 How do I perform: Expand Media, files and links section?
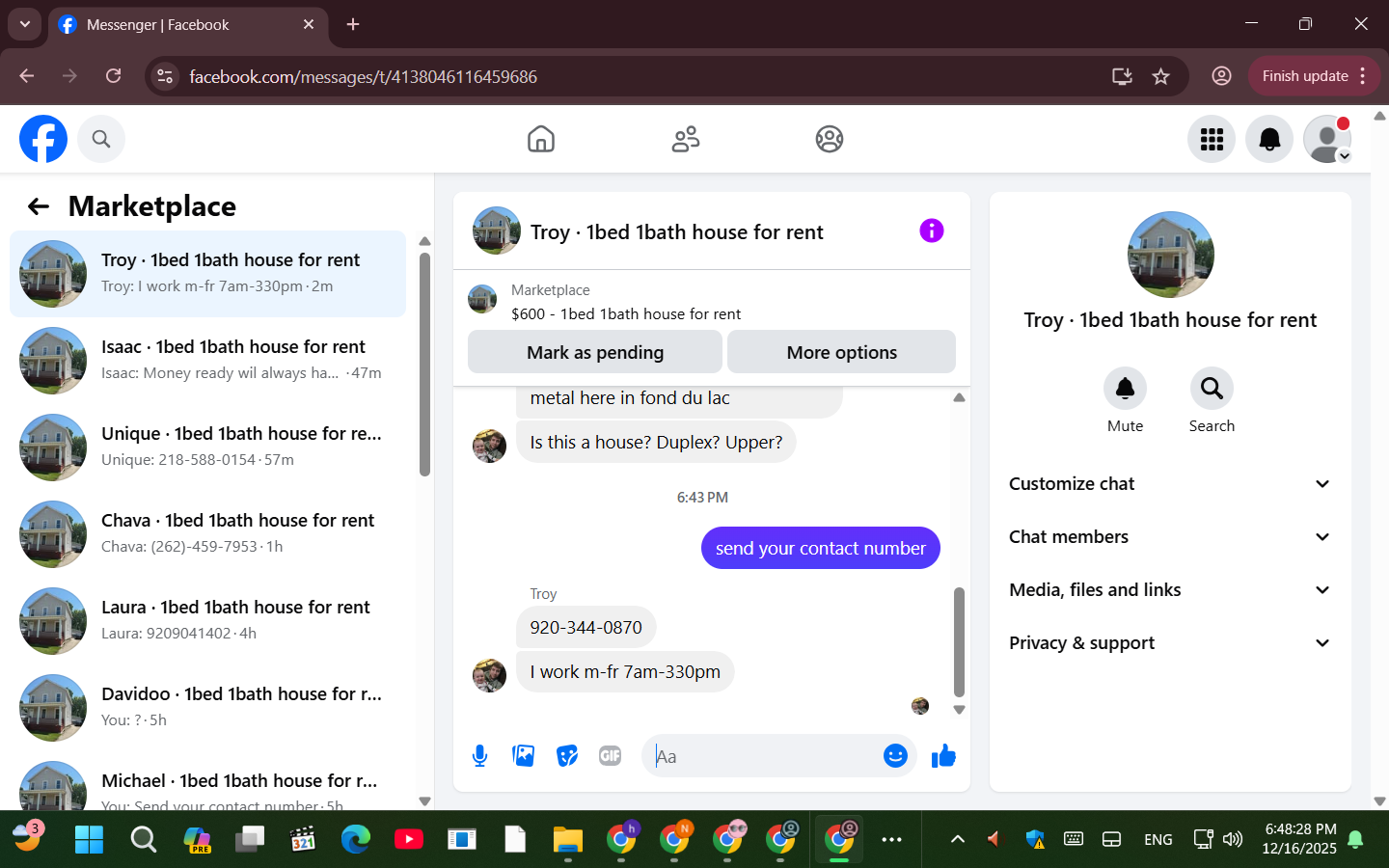pyautogui.click(x=1170, y=590)
